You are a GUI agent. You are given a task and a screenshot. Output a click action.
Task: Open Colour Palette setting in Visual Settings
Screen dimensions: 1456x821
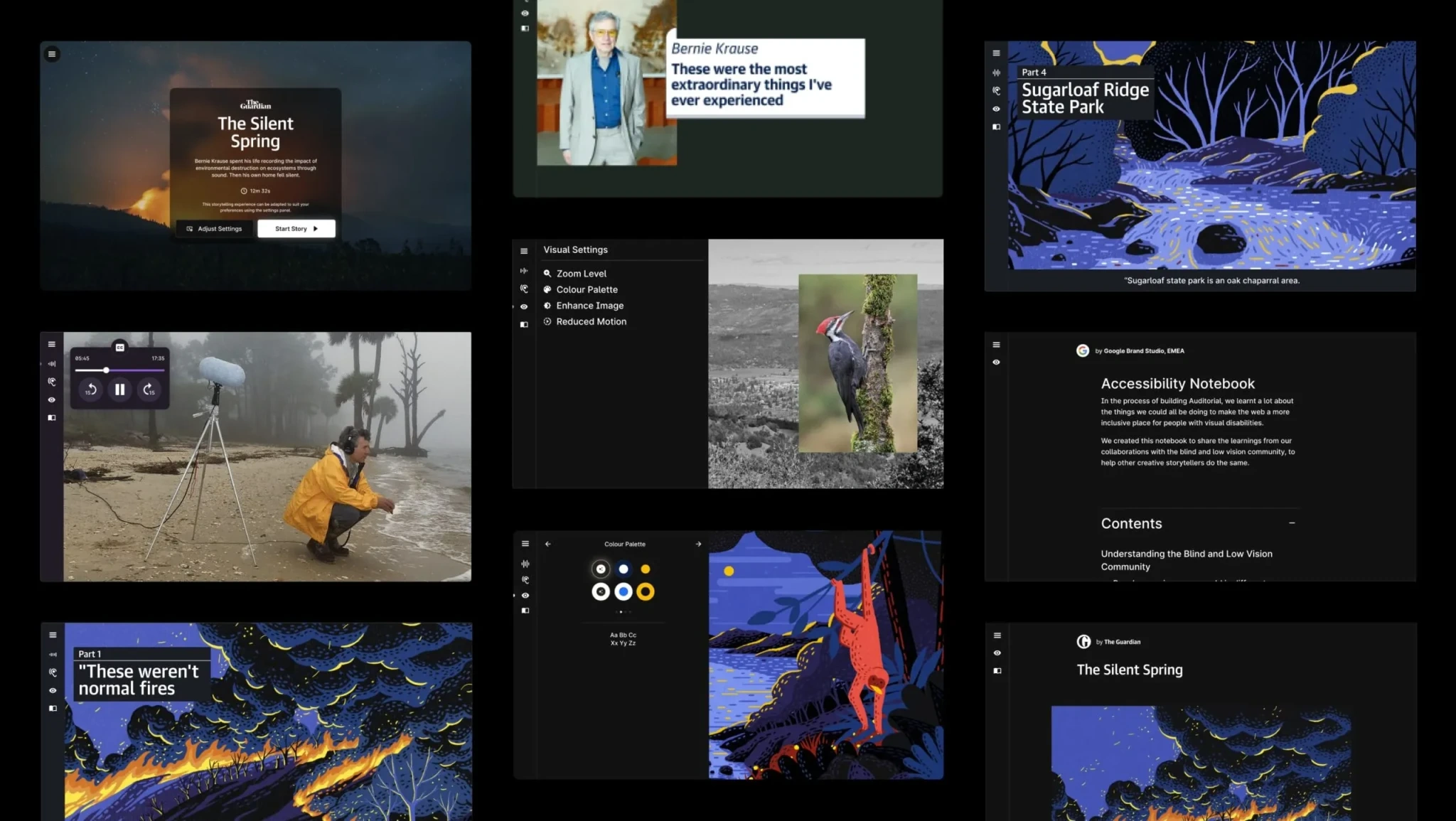click(587, 290)
